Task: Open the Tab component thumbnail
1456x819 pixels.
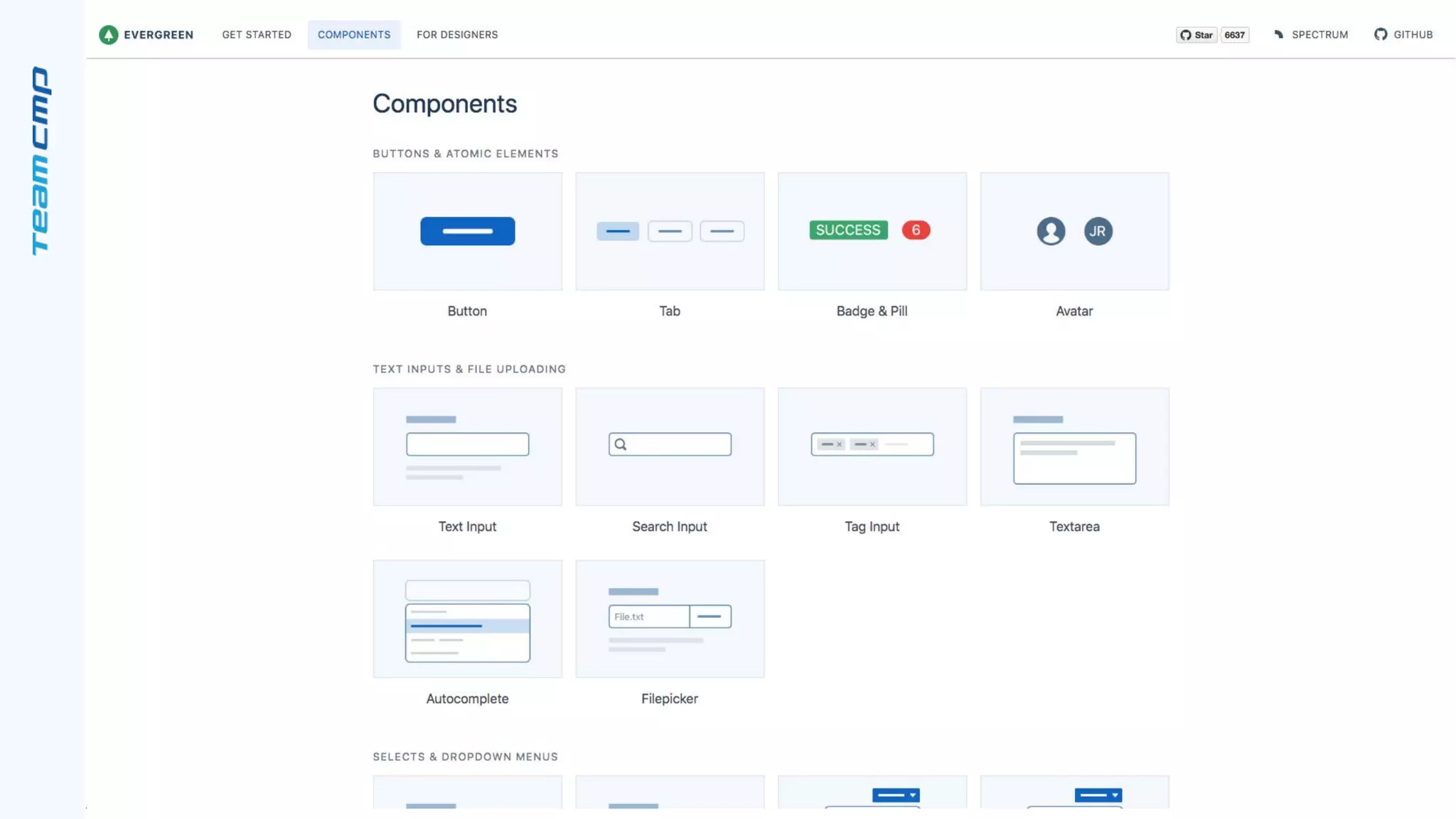Action: [670, 232]
